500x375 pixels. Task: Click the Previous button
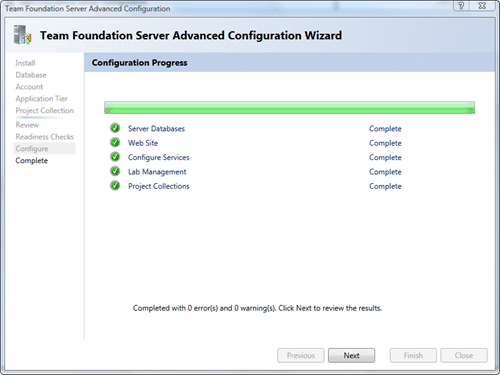click(x=301, y=356)
